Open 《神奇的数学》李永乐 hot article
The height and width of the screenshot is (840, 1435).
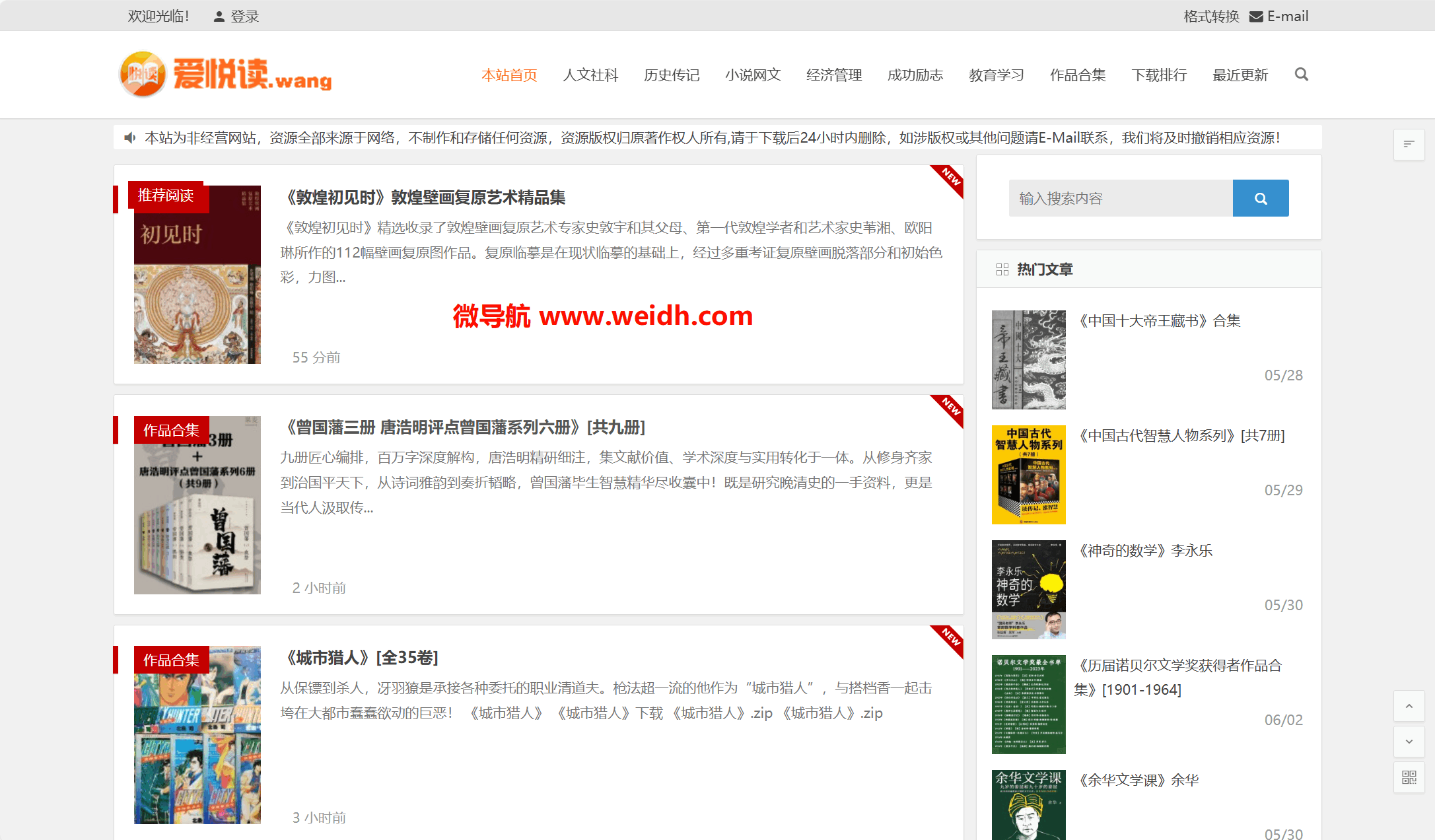(1144, 551)
